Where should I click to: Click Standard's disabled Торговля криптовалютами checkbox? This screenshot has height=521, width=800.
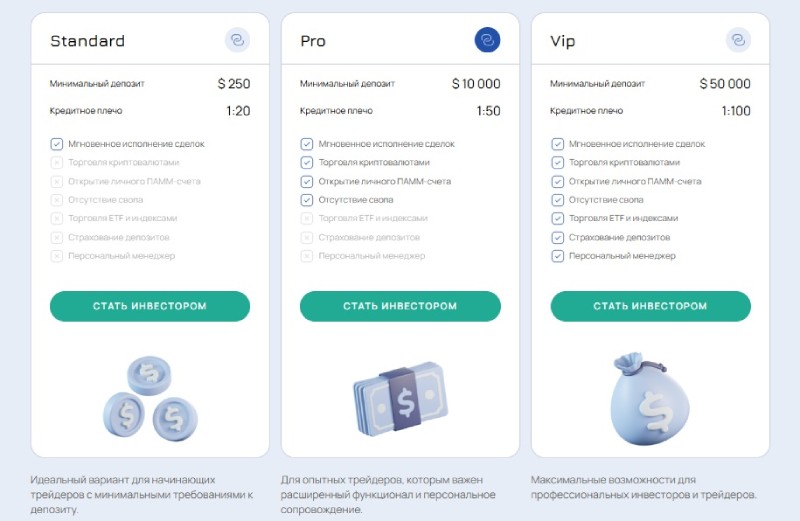[x=56, y=162]
